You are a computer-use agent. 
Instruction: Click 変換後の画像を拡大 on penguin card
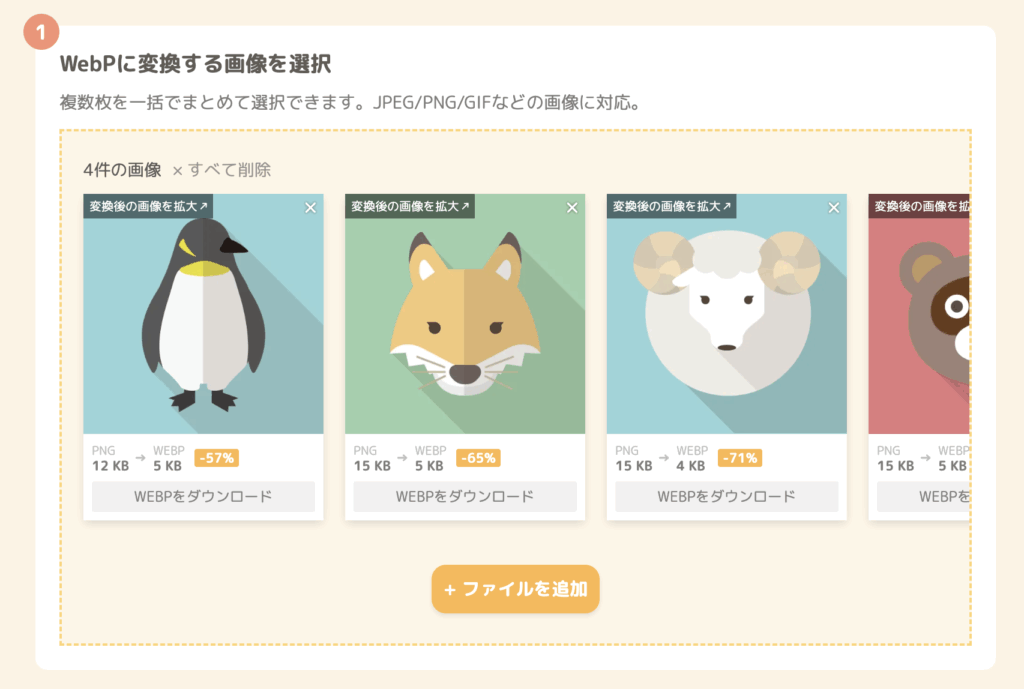(148, 206)
